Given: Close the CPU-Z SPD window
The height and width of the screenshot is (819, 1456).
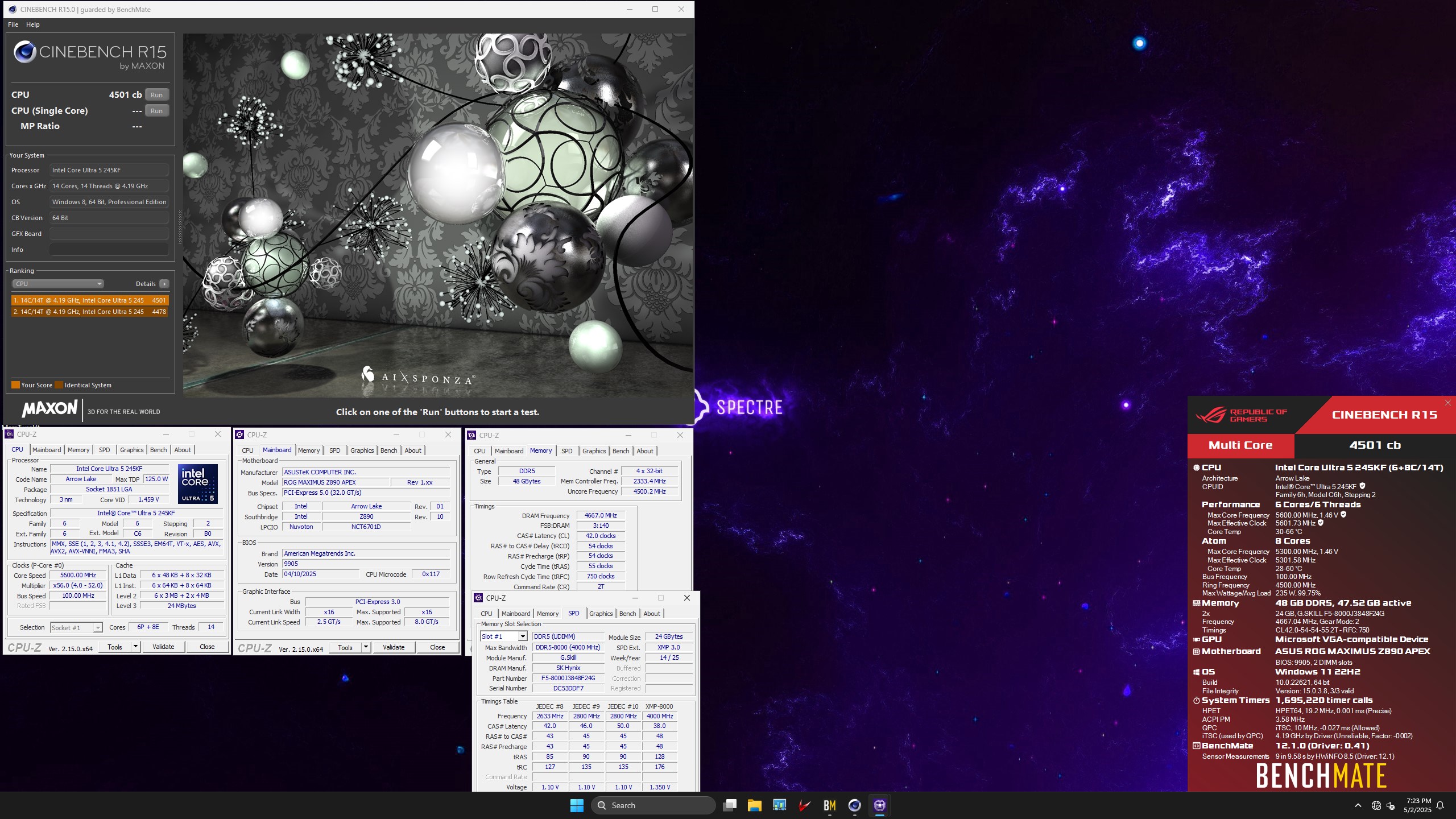Looking at the screenshot, I should (x=686, y=598).
